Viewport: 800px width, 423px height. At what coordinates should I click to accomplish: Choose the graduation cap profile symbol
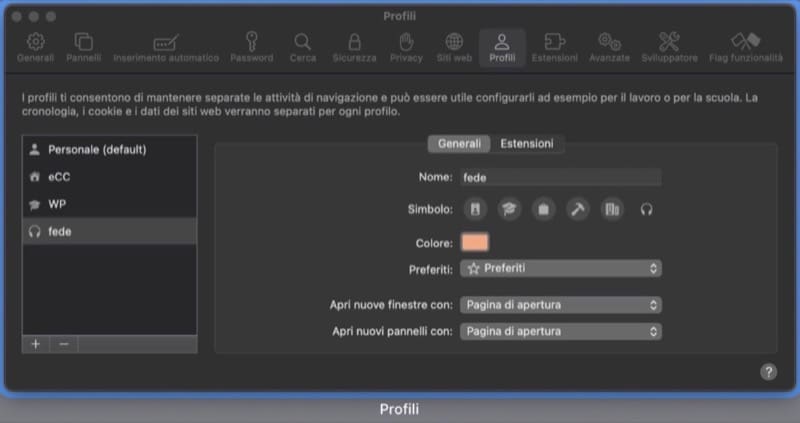[x=509, y=209]
